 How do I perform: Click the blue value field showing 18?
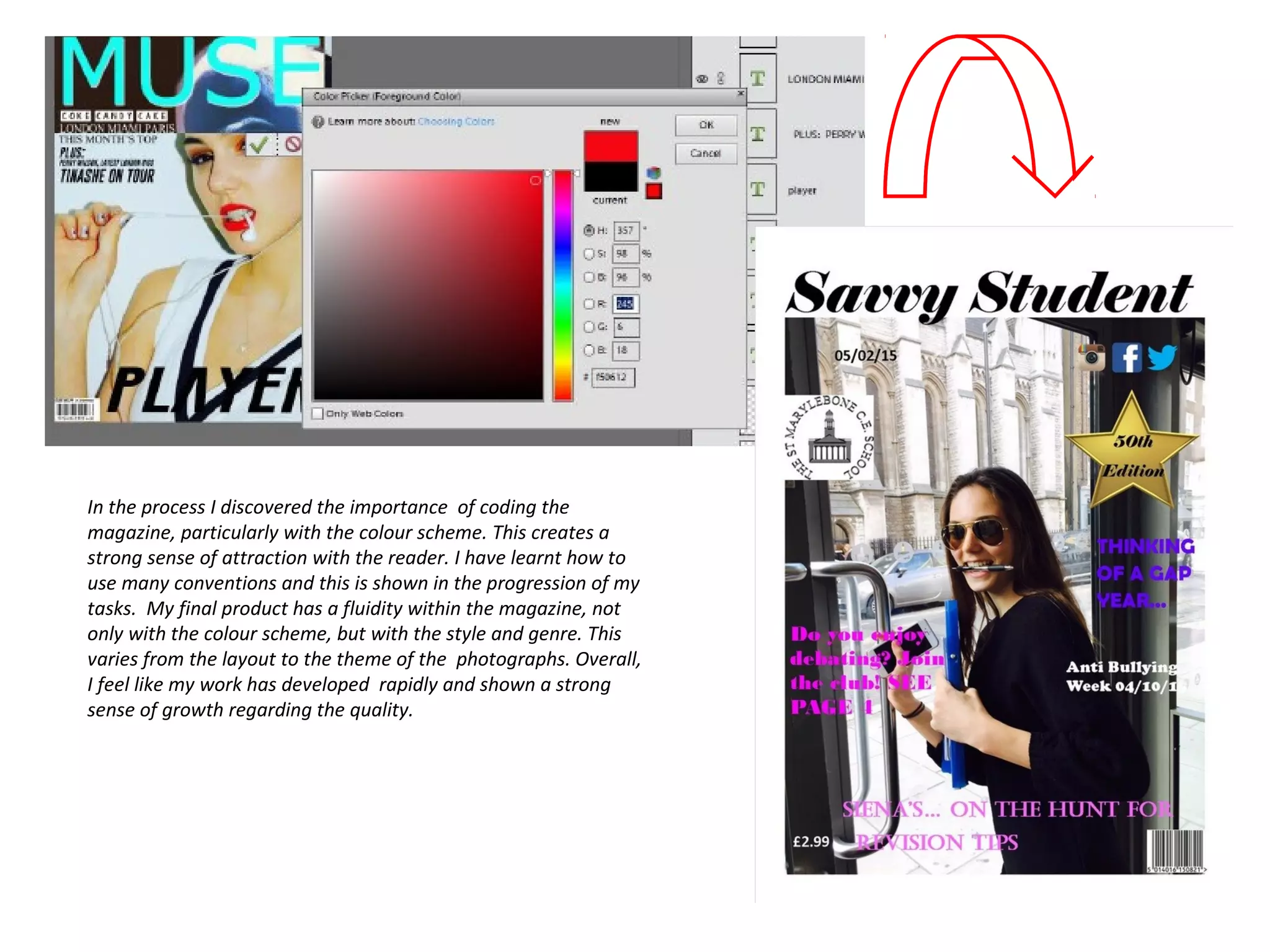[626, 350]
